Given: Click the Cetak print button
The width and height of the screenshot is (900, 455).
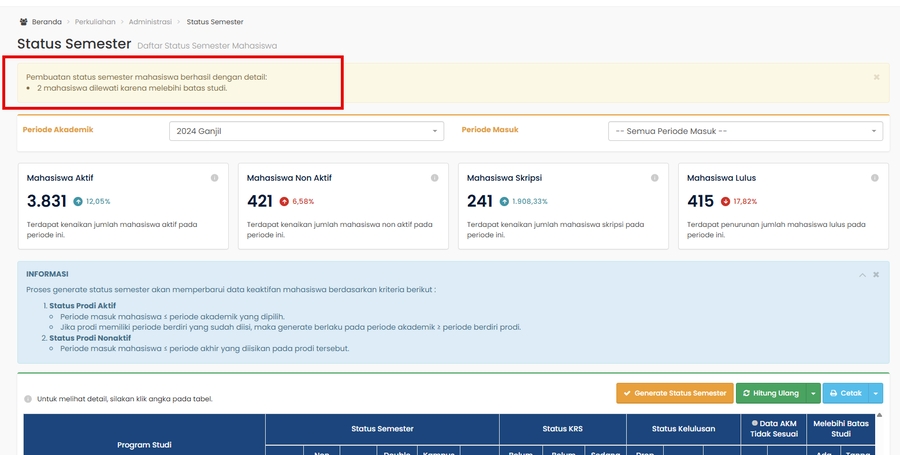Looking at the screenshot, I should (x=845, y=393).
